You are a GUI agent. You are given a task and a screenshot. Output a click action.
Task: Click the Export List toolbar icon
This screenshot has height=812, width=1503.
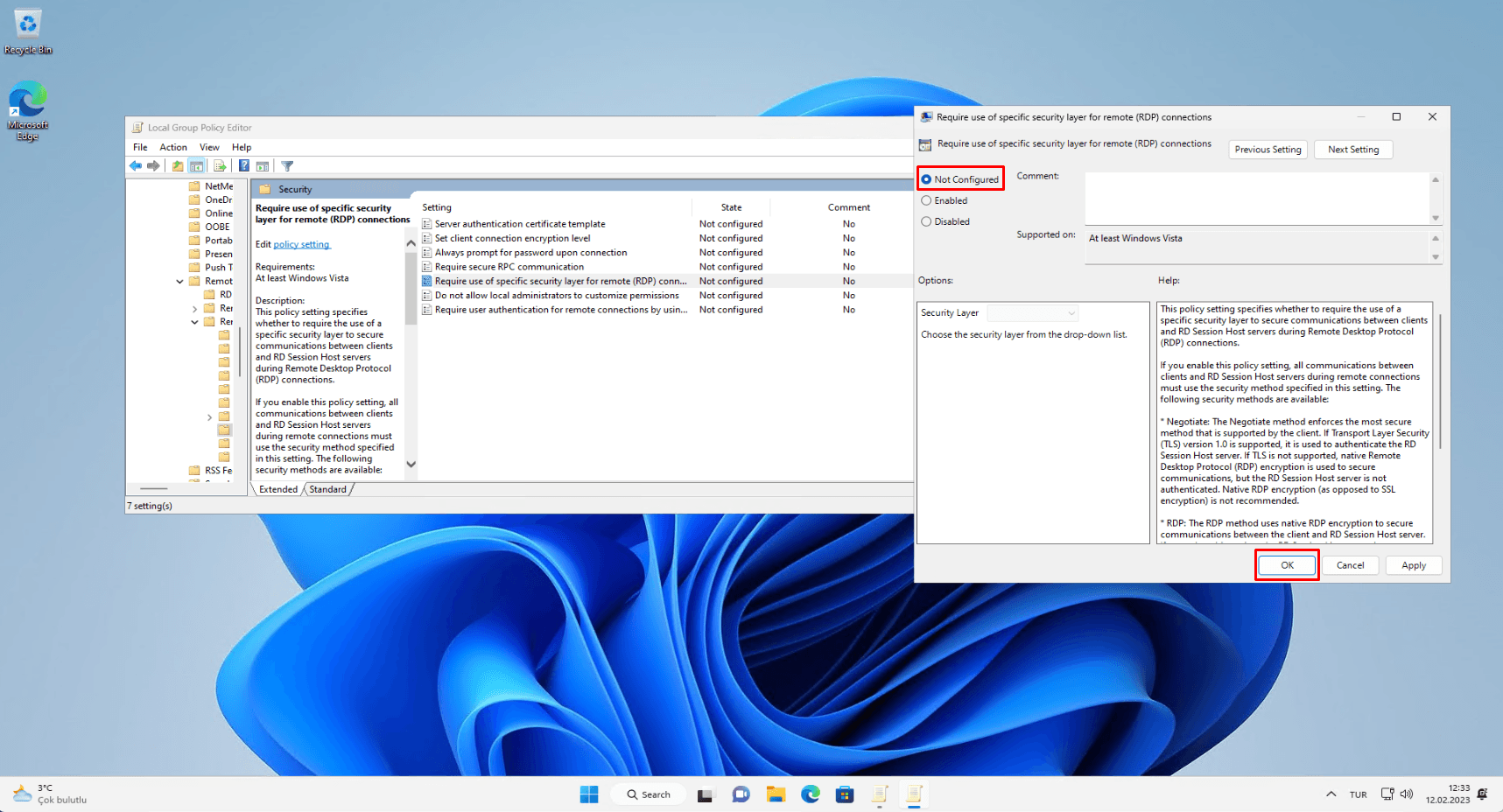point(220,166)
